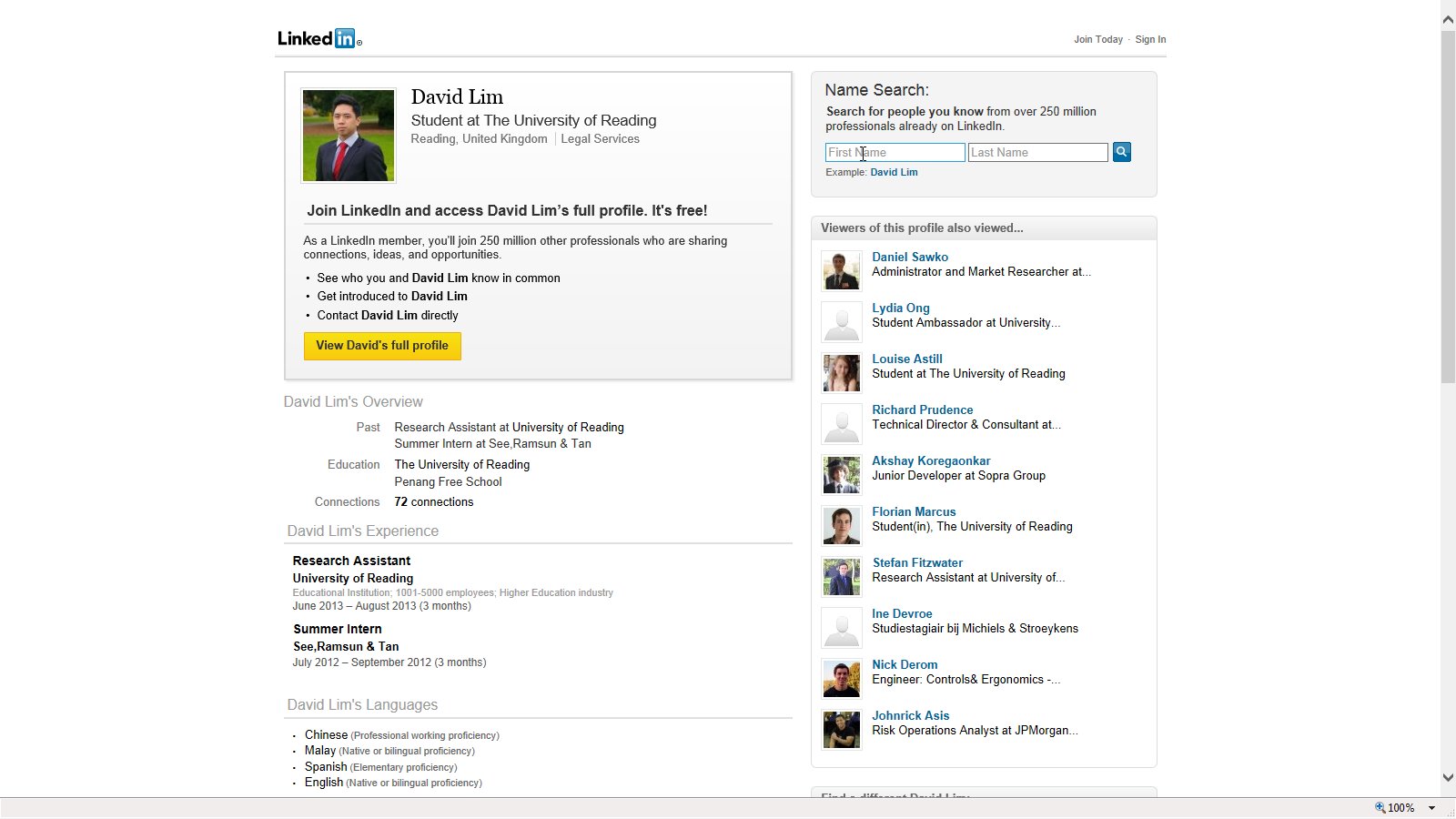Image resolution: width=1456 pixels, height=819 pixels.
Task: Click the zoom magnifier icon in status bar
Action: click(x=1380, y=808)
